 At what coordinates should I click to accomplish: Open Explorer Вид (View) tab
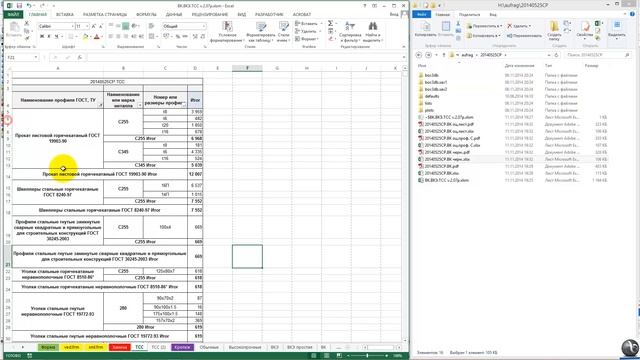pyautogui.click(x=493, y=15)
